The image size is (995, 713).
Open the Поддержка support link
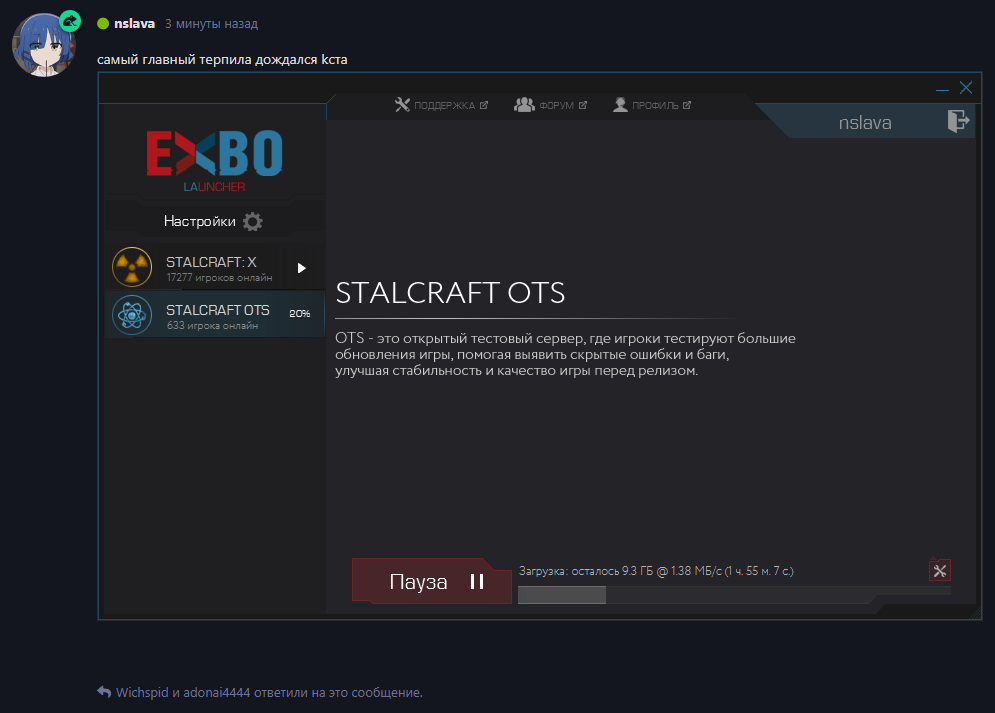point(442,105)
